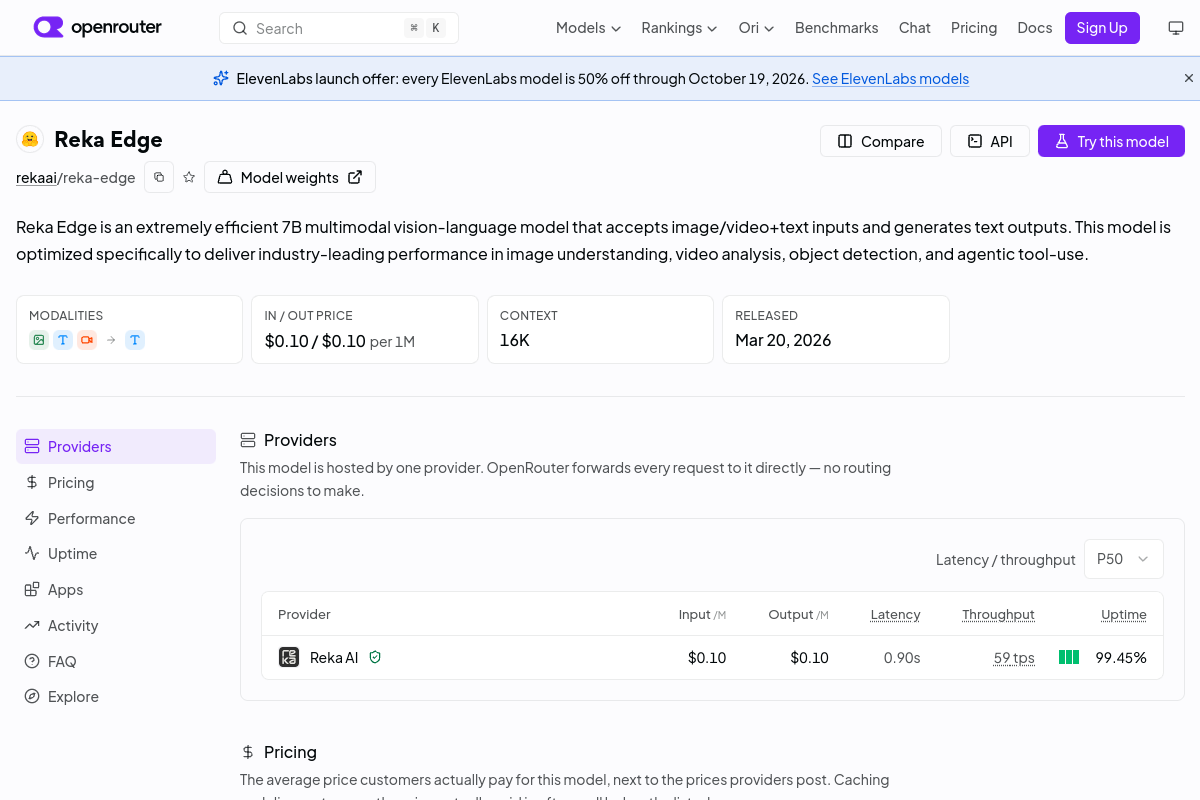This screenshot has height=800, width=1200.
Task: Click the Latency column header
Action: pyautogui.click(x=895, y=615)
